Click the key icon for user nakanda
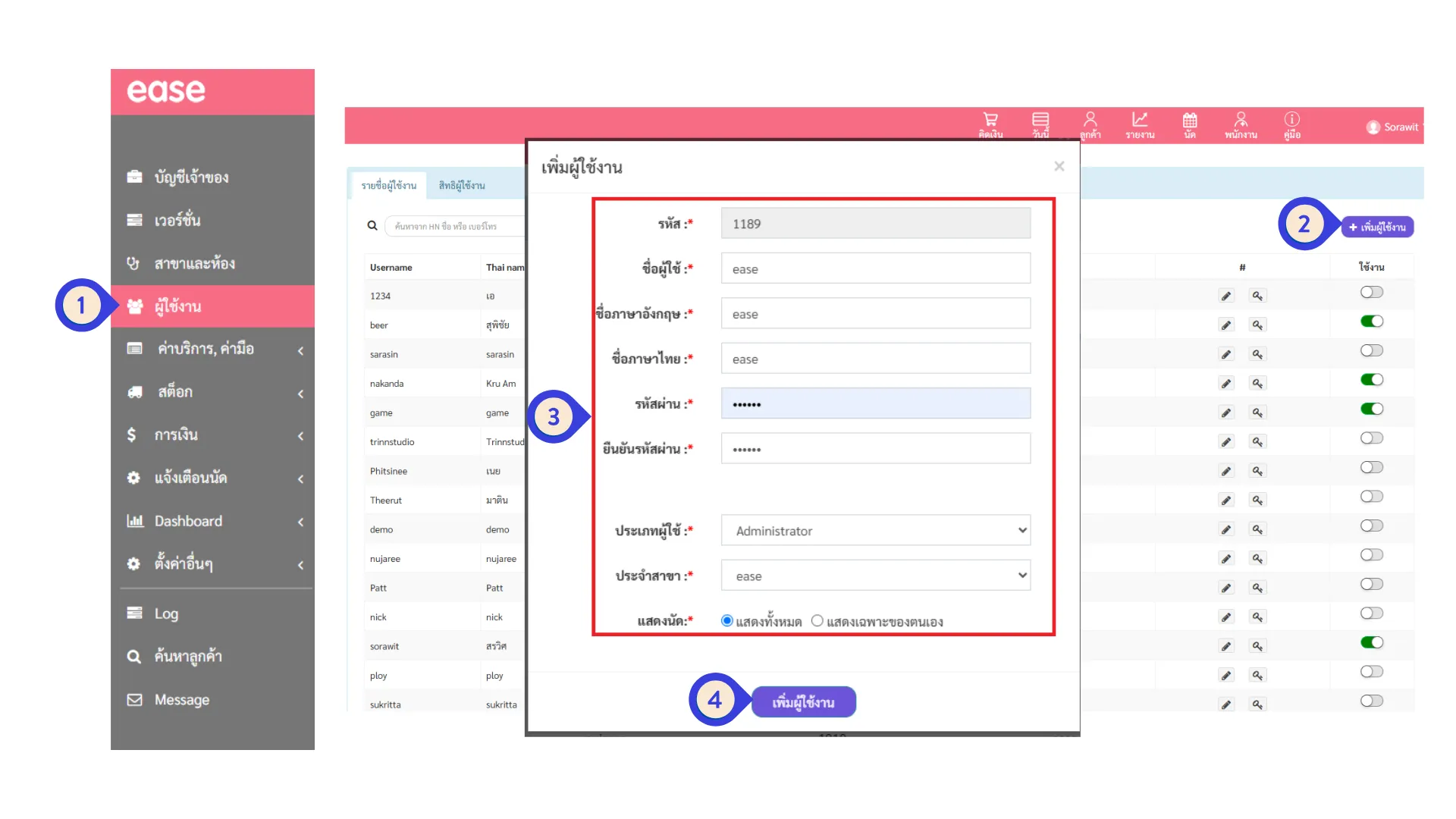The height and width of the screenshot is (819, 1456). [x=1257, y=384]
